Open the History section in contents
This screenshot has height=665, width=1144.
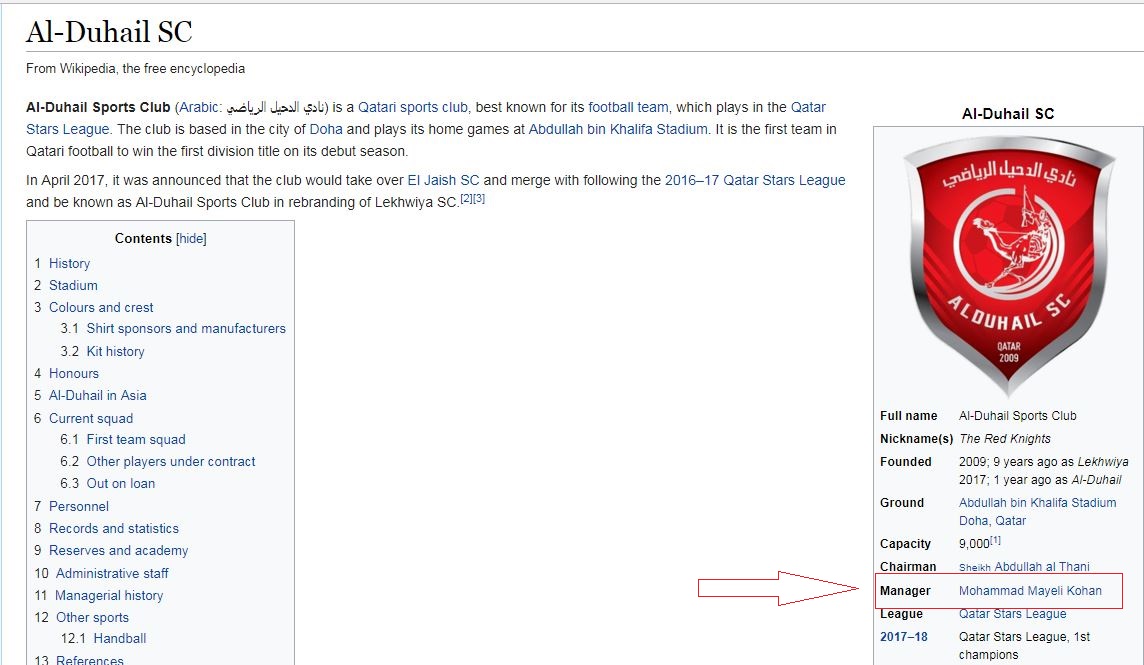pyautogui.click(x=69, y=263)
